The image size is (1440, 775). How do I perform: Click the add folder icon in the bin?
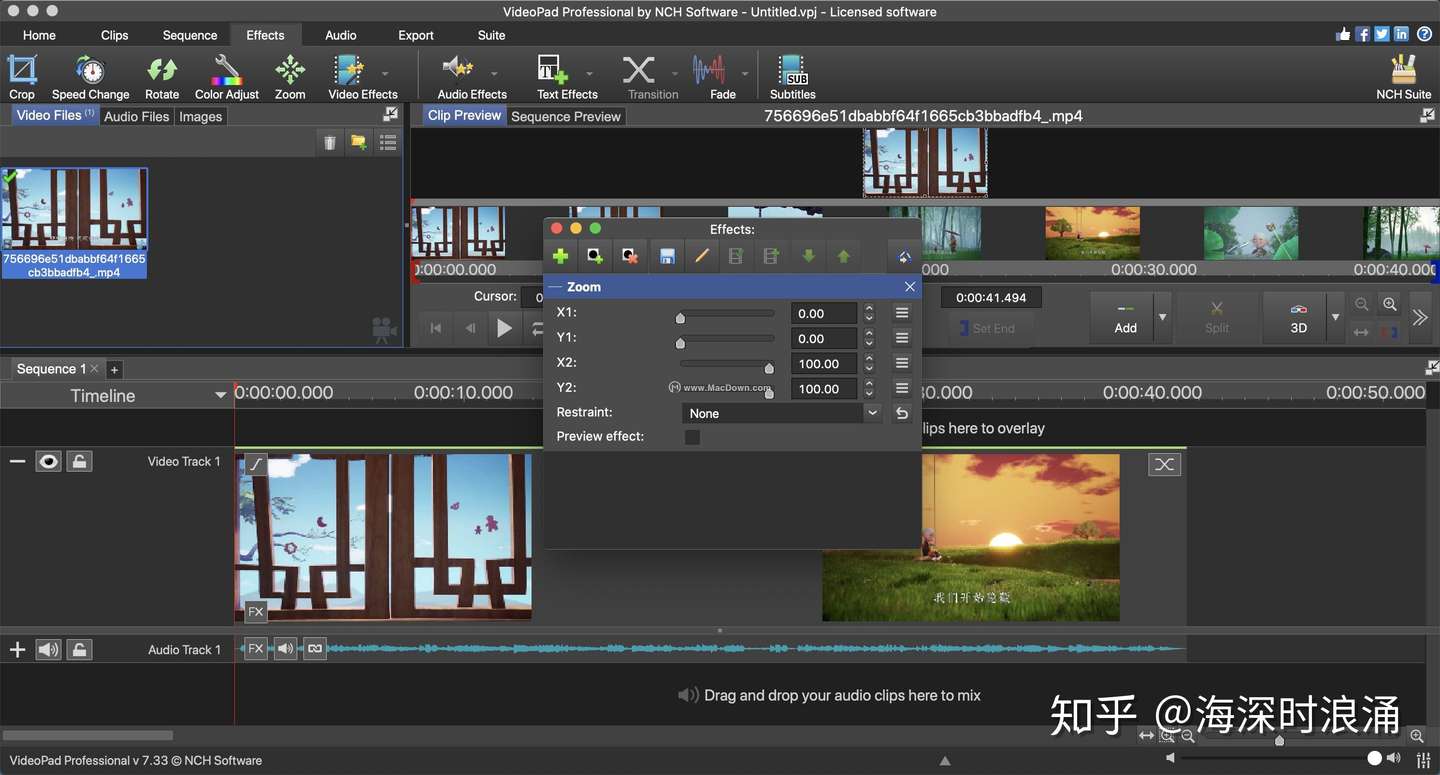click(358, 143)
